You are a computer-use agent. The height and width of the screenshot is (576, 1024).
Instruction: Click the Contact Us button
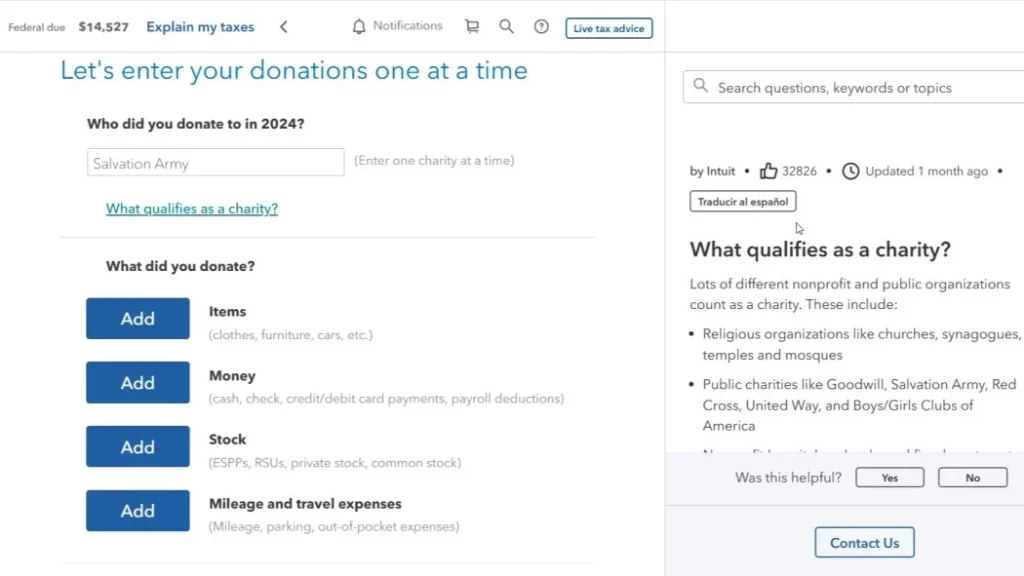(864, 543)
